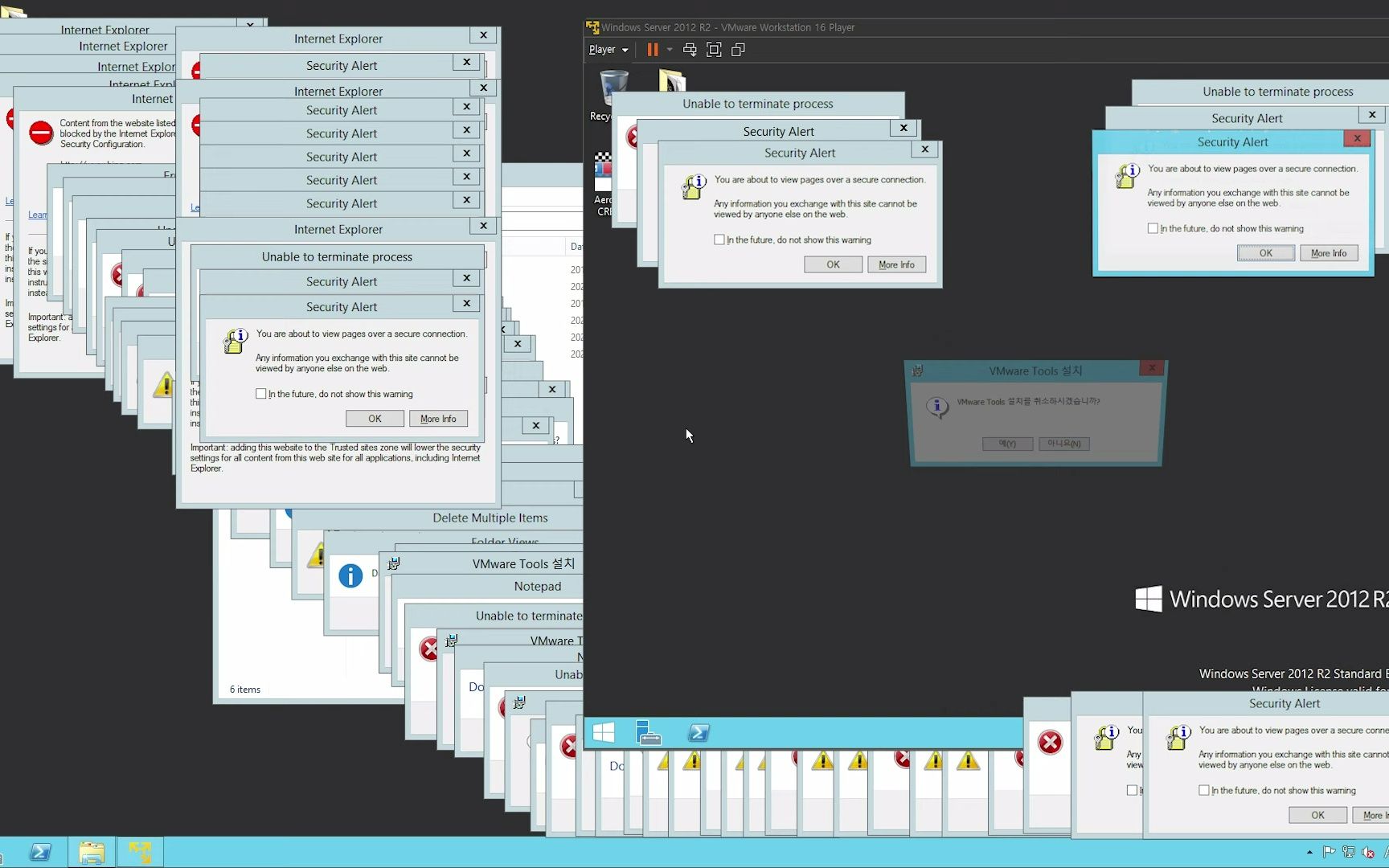Click the network status tray icon

tap(1349, 853)
